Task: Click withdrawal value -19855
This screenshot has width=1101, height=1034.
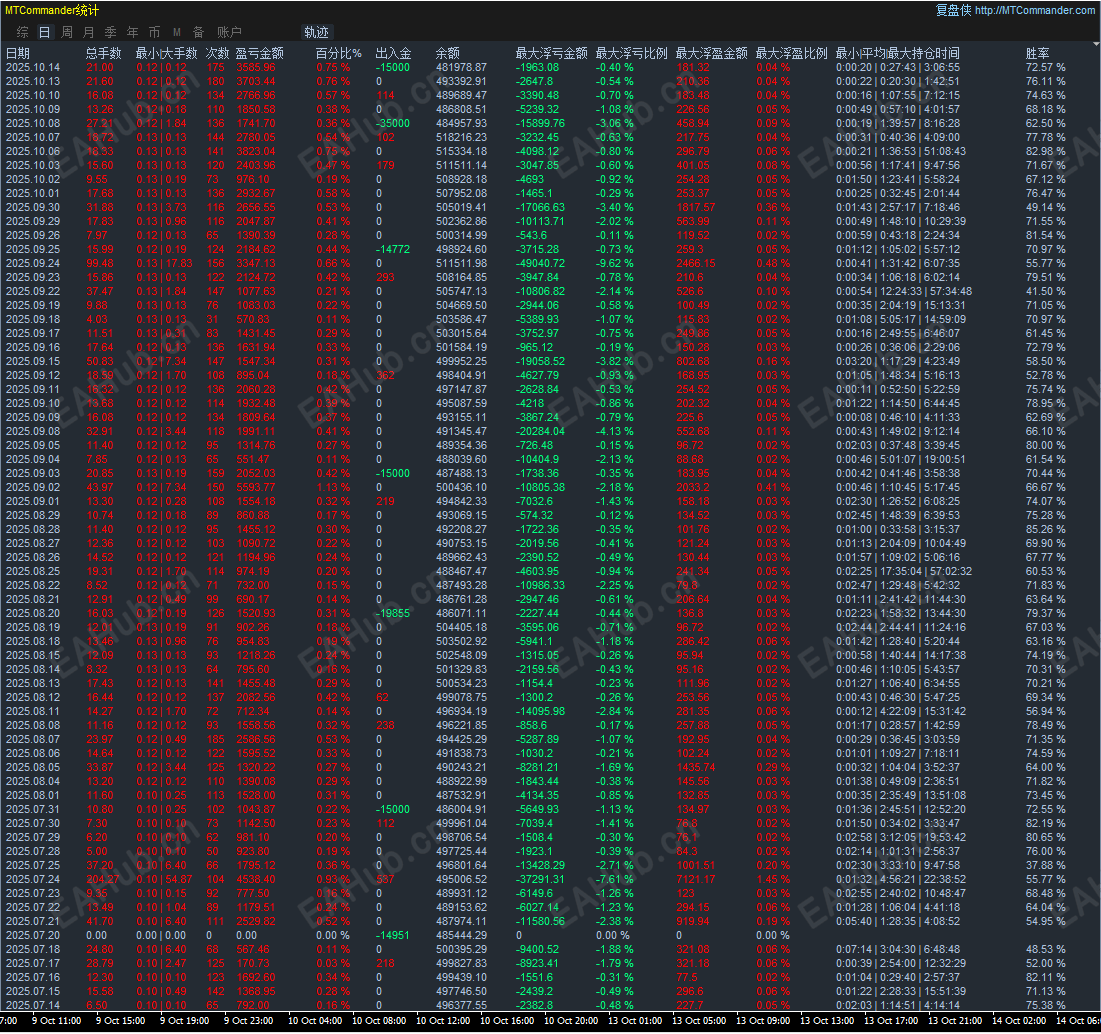Action: point(393,614)
